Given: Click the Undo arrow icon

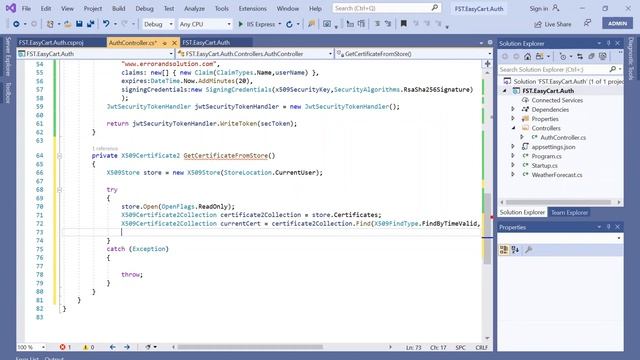Looking at the screenshot, I should (106, 24).
